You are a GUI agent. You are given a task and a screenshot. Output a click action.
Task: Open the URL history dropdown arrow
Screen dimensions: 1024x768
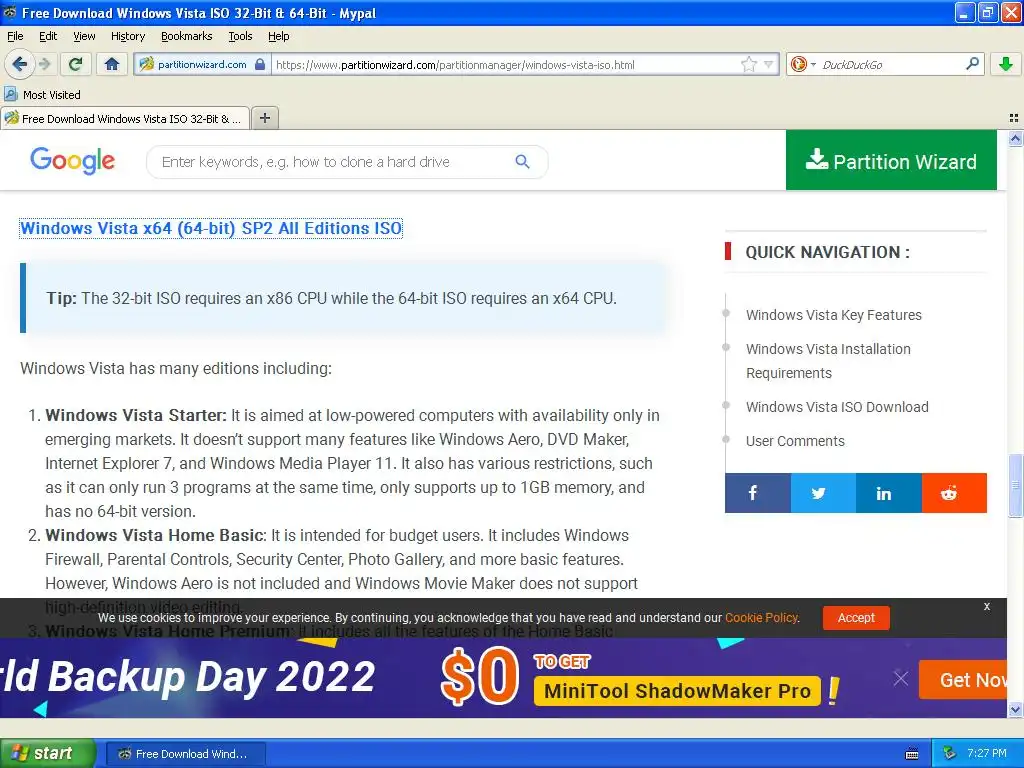[x=769, y=64]
